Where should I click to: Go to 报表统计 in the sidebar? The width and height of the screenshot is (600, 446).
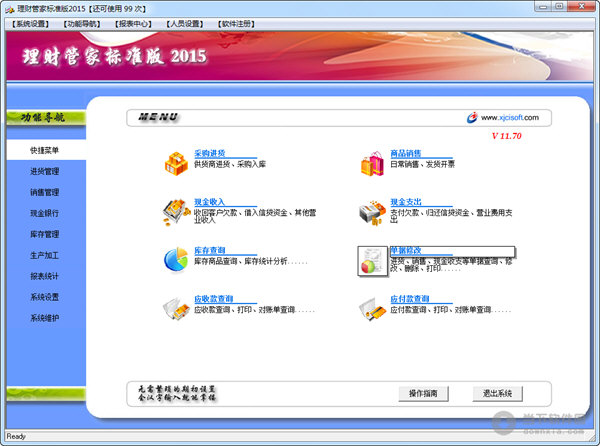point(44,276)
